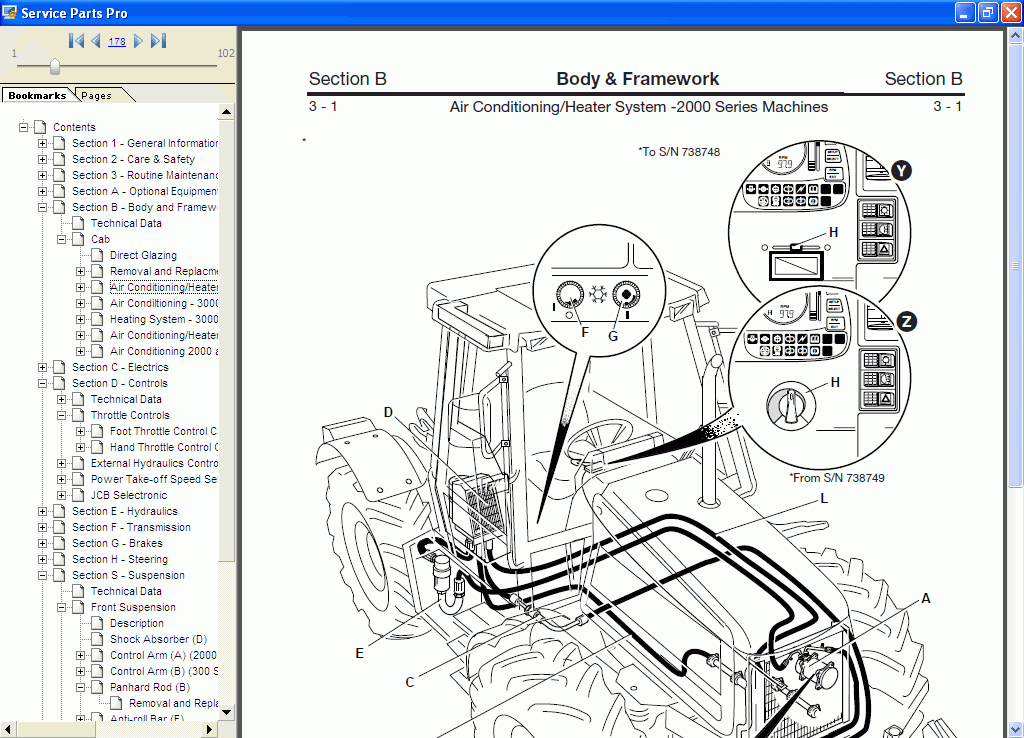The height and width of the screenshot is (738, 1024).
Task: Go to the previous page
Action: click(x=96, y=41)
